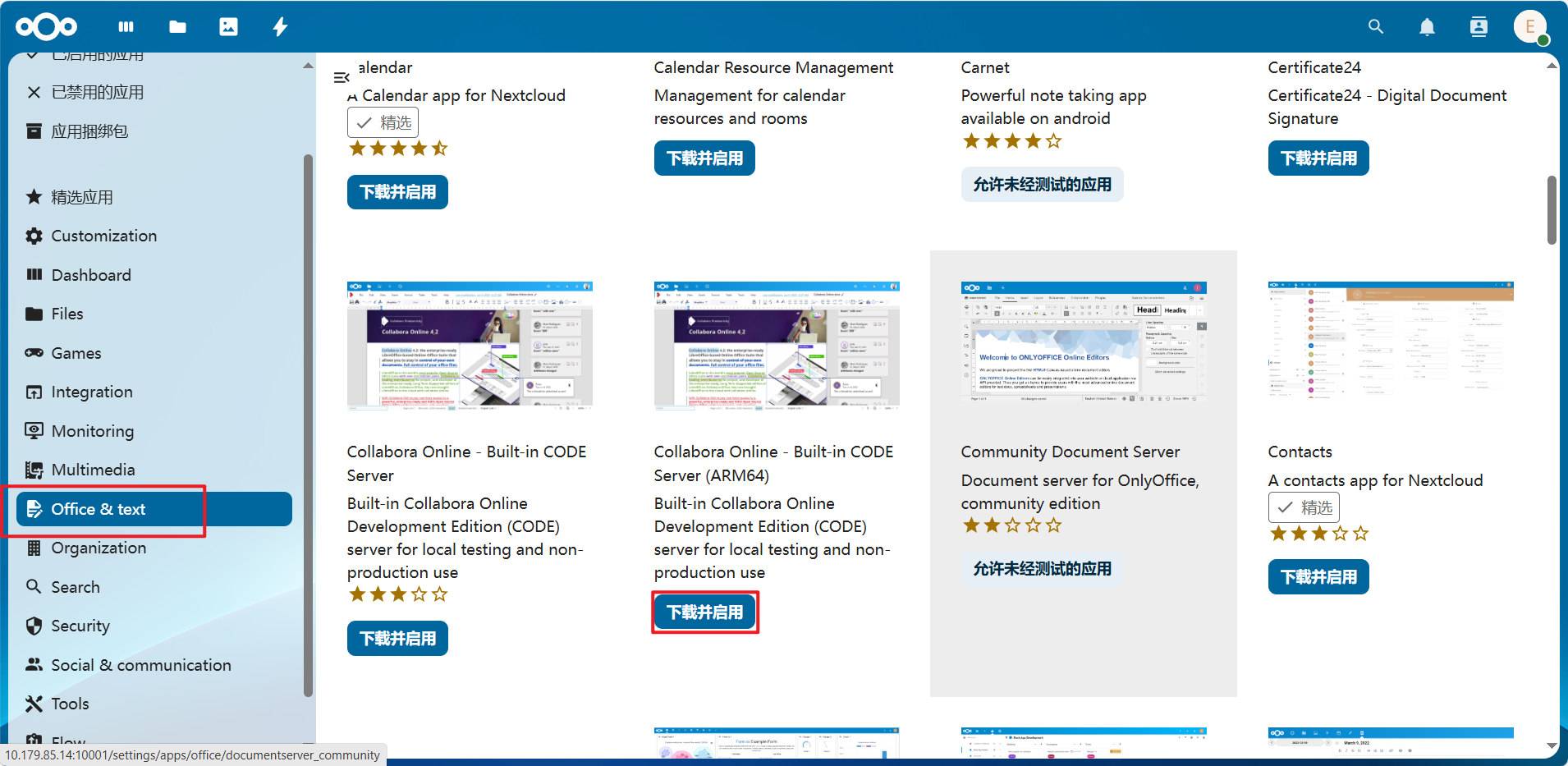Click the Games controller icon
The height and width of the screenshot is (766, 1568).
click(x=34, y=353)
